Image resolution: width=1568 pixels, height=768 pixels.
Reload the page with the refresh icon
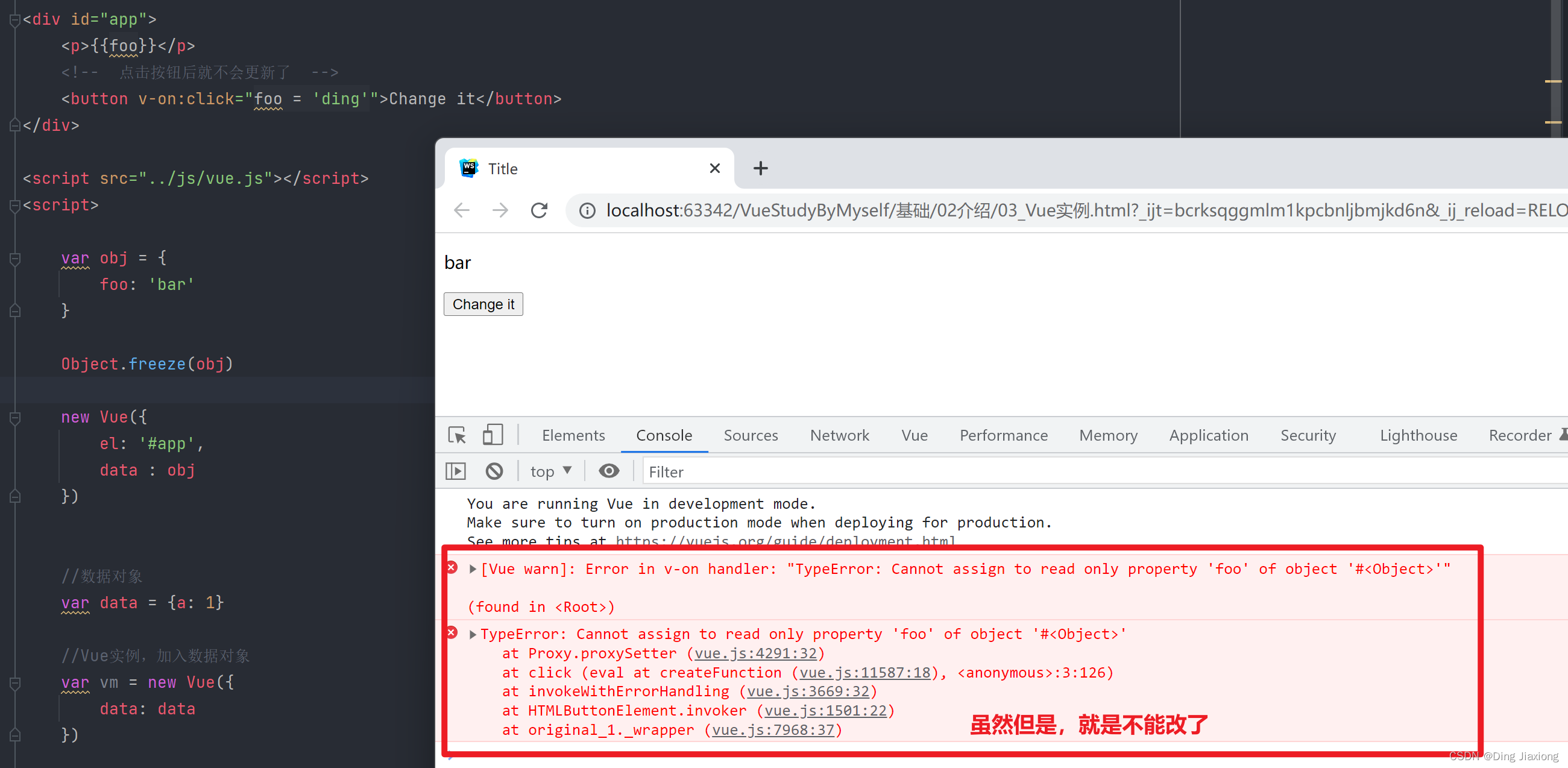click(540, 210)
